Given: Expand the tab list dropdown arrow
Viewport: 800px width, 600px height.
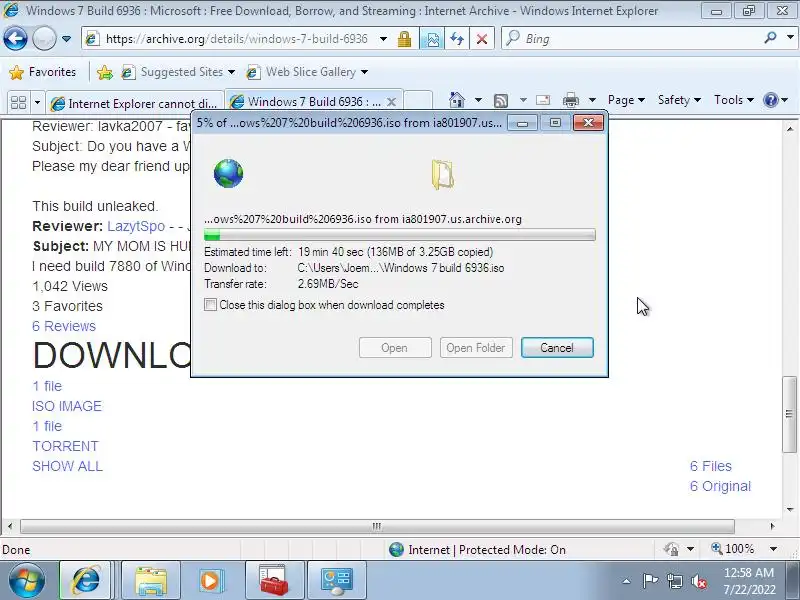Looking at the screenshot, I should click(37, 103).
